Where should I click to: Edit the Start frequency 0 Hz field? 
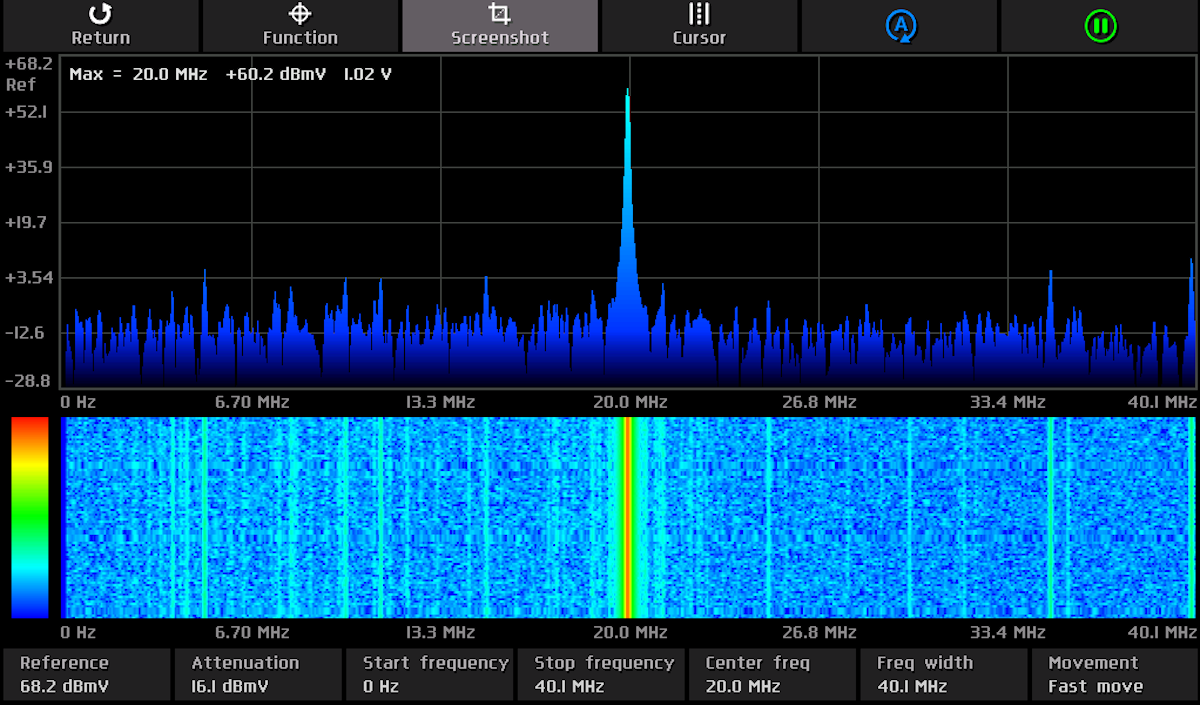429,675
